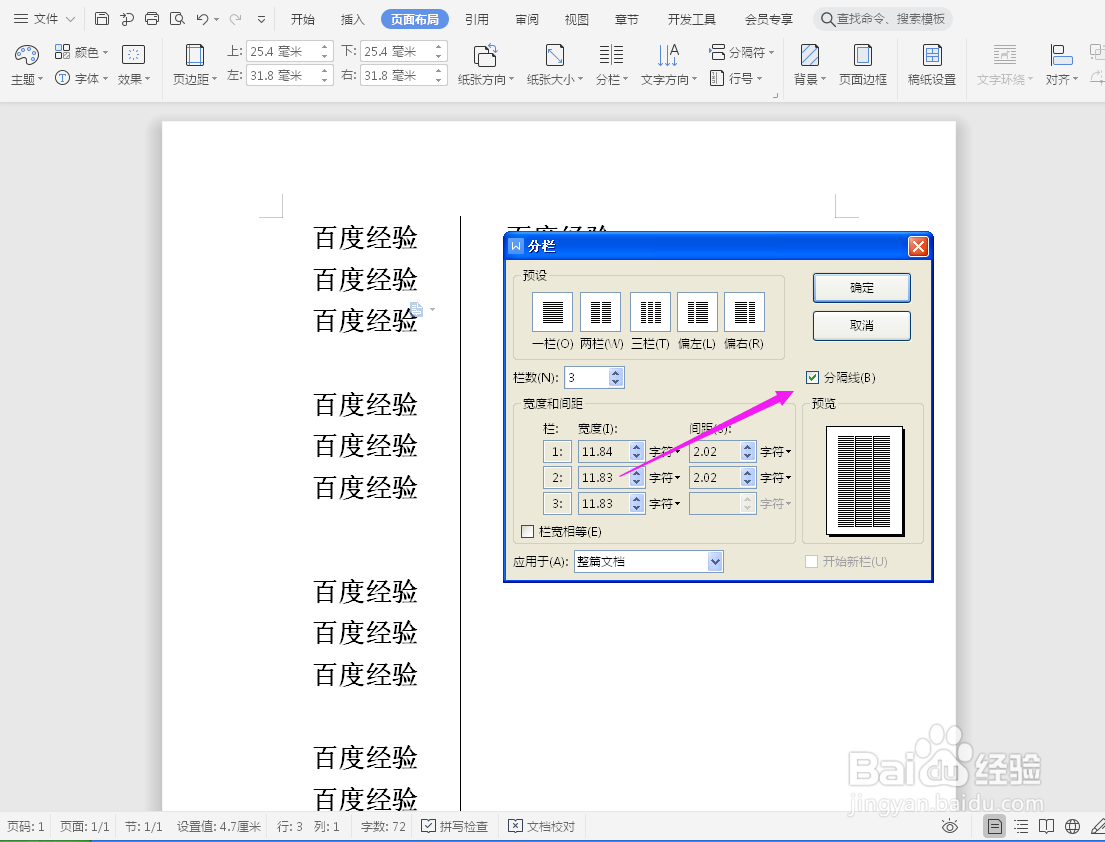This screenshot has width=1105, height=842.
Task: Click the column count (栏数) input field
Action: (587, 378)
